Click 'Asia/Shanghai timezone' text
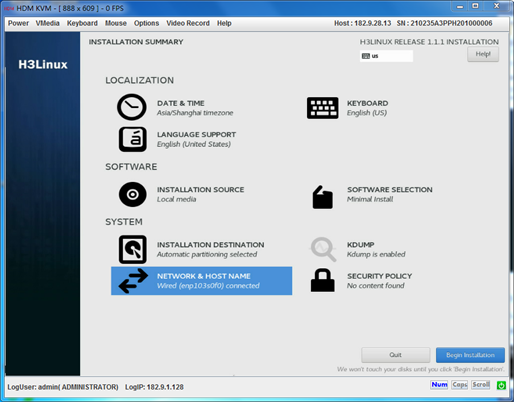Screen dimensions: 514x402 [x=195, y=113]
